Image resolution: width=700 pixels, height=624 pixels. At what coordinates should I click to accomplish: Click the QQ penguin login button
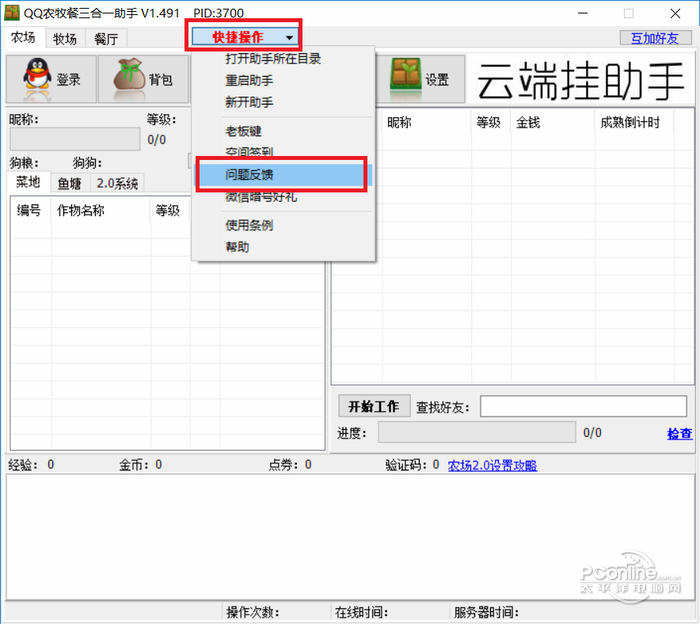click(51, 79)
